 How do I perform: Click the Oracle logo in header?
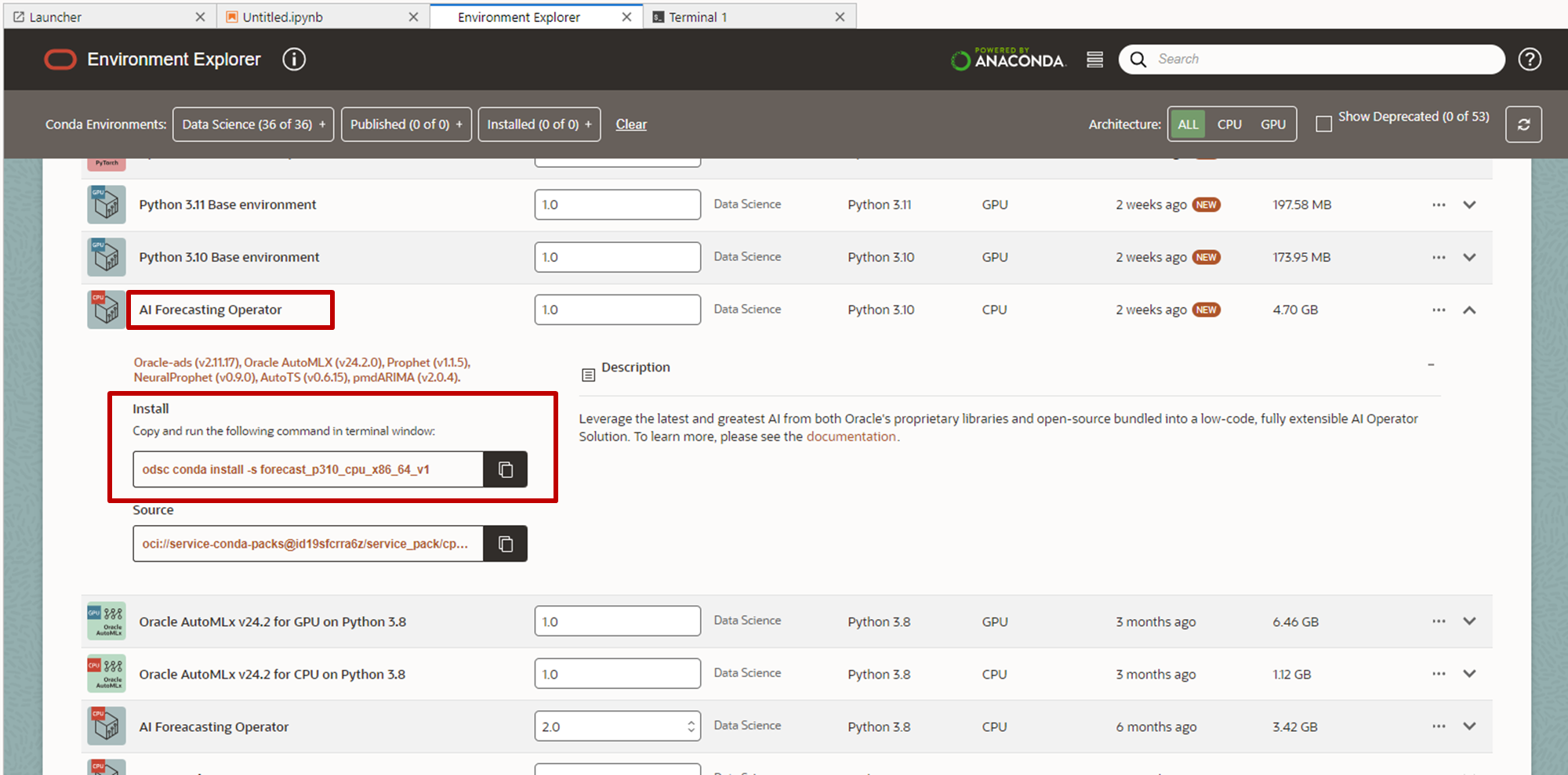60,60
